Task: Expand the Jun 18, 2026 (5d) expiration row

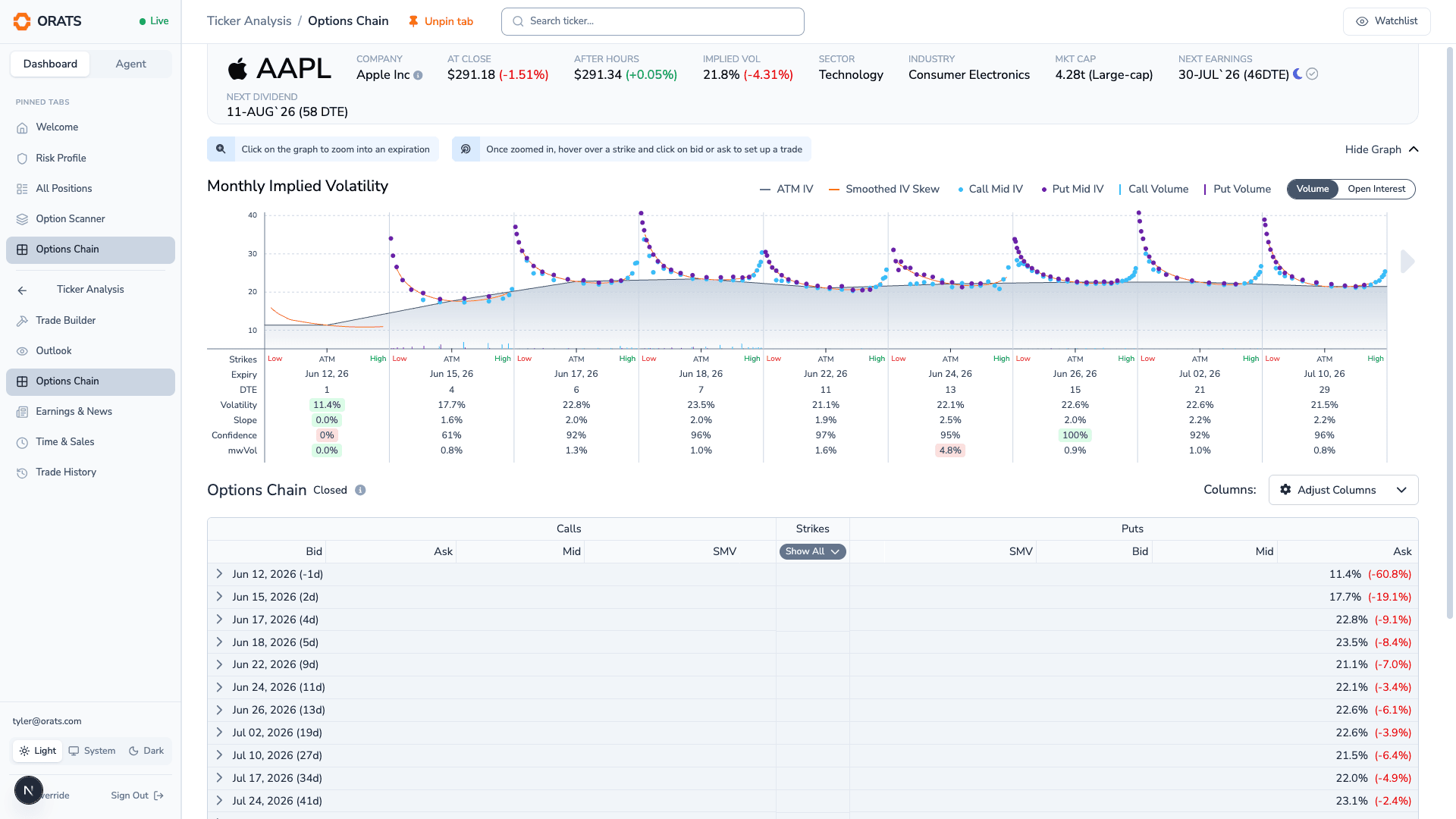Action: tap(219, 642)
